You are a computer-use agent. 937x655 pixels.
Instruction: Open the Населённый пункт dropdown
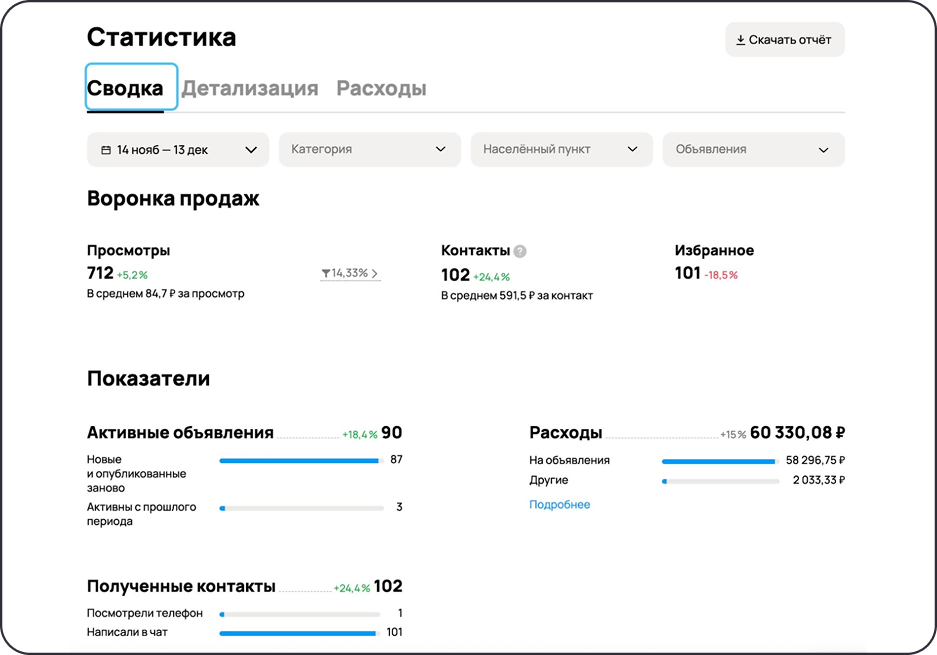pyautogui.click(x=561, y=149)
